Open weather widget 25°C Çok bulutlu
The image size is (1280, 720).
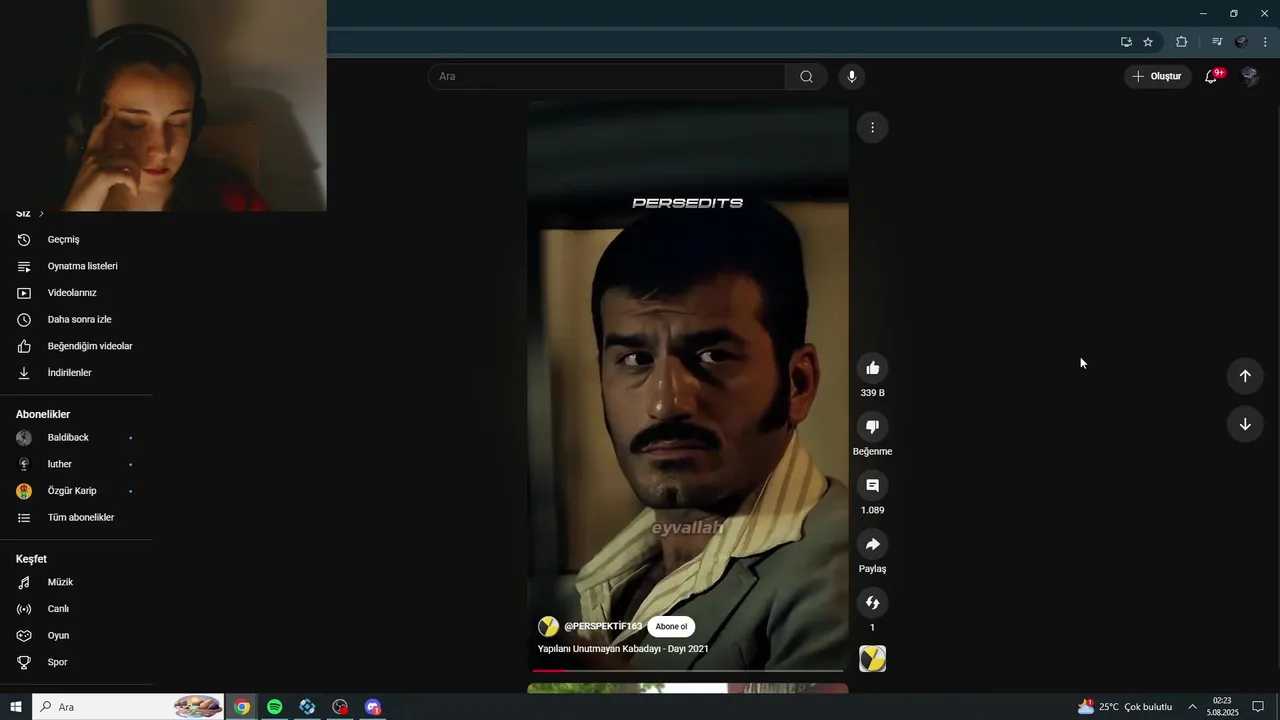pos(1125,707)
